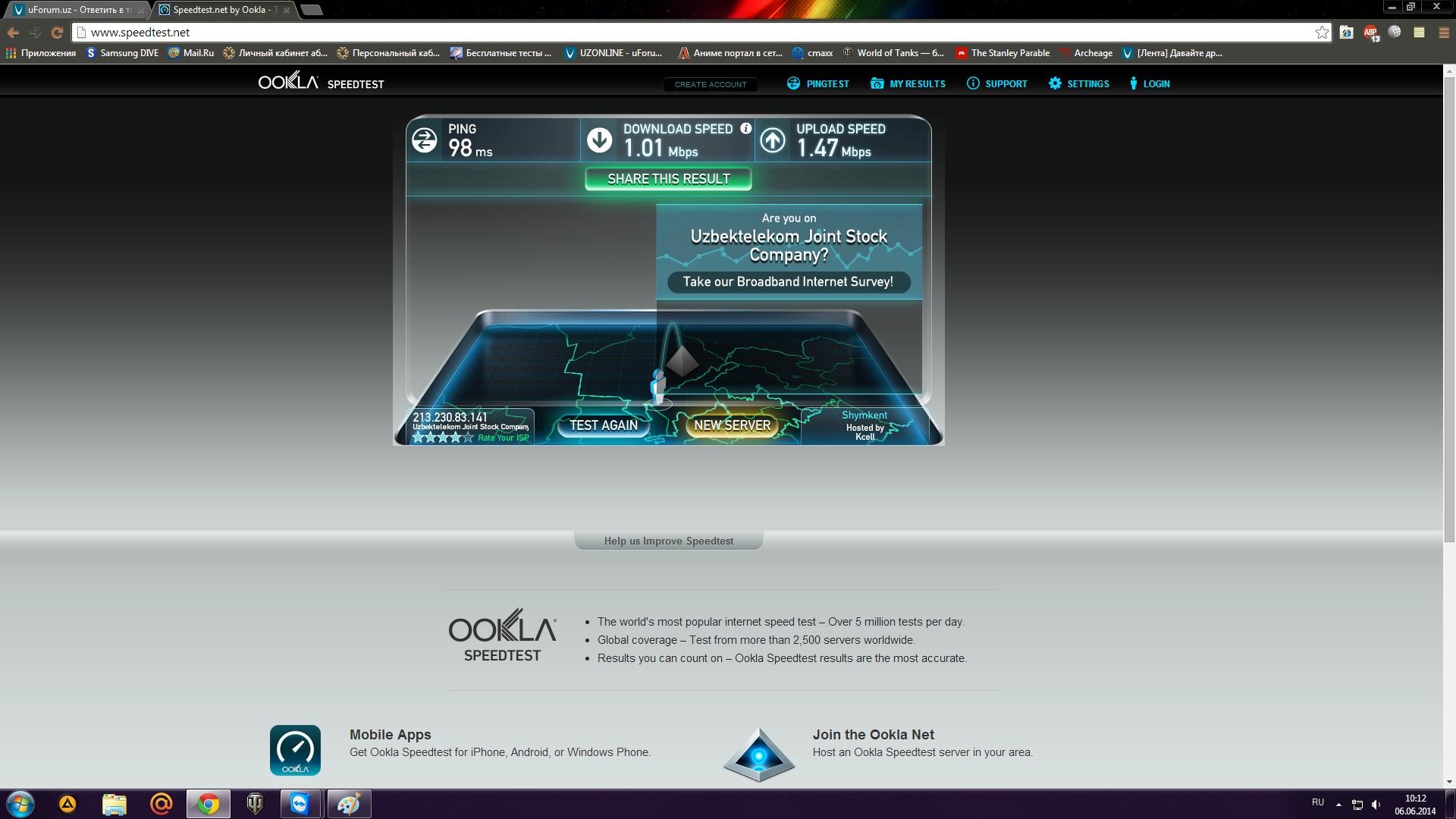Open the Chrome hamburger menu
Screen dimensions: 1456x819
(x=1443, y=32)
